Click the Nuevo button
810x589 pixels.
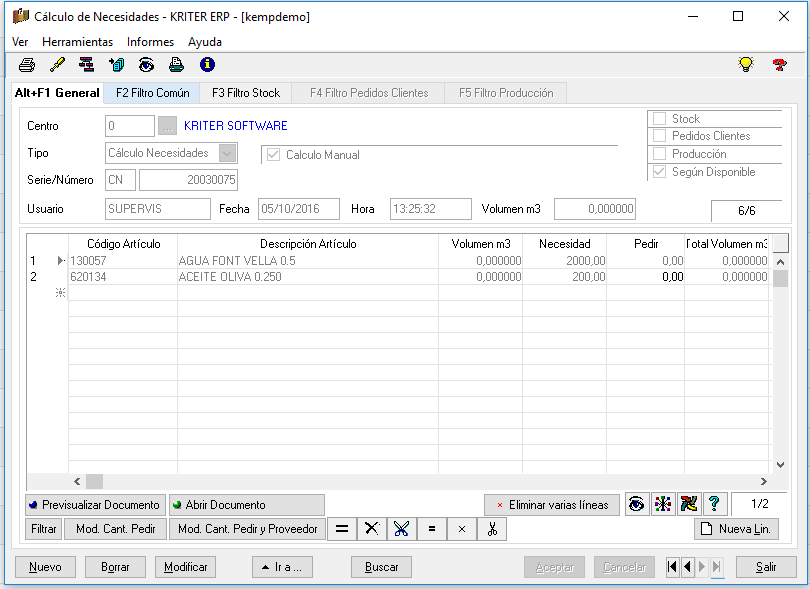(x=45, y=567)
